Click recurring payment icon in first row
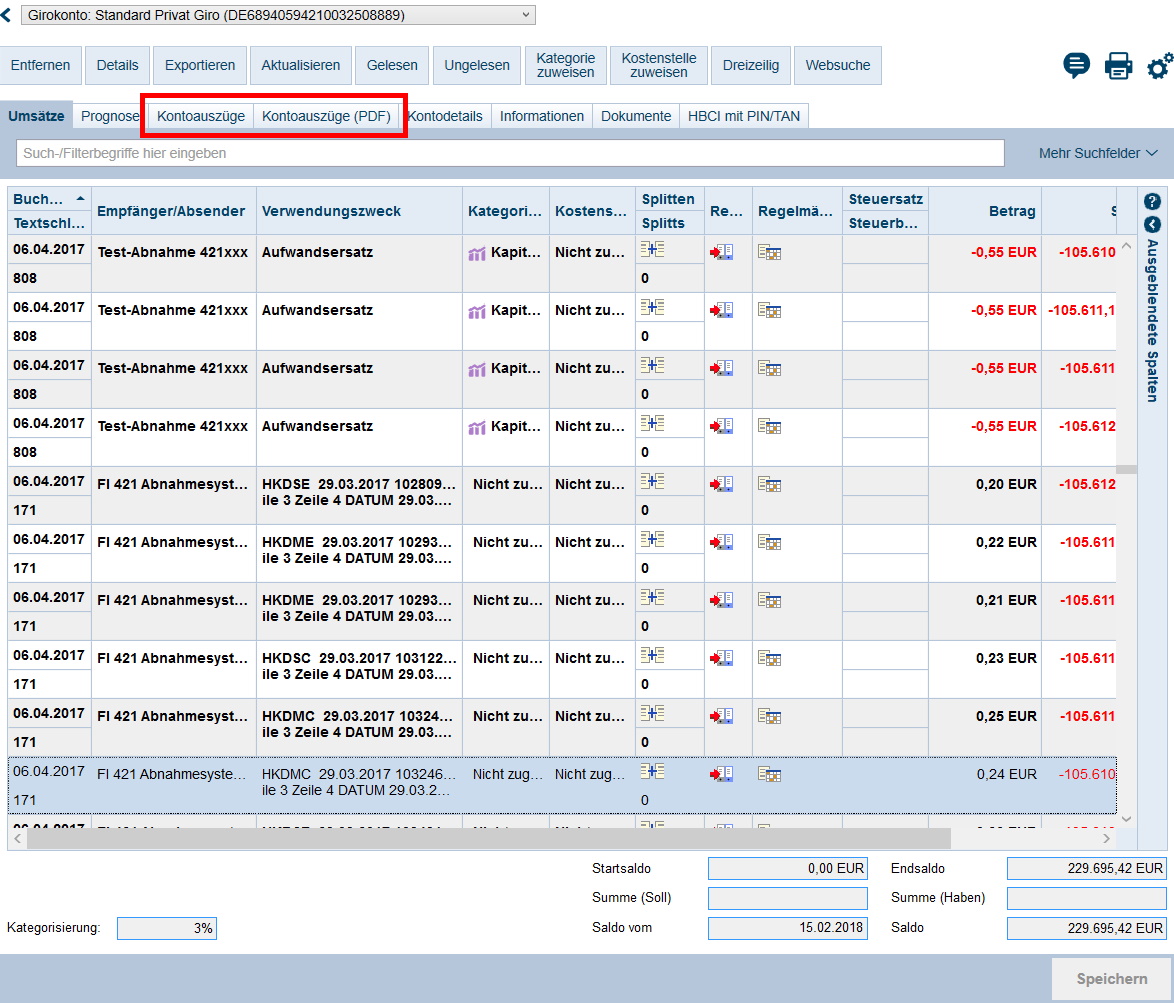Screen dimensions: 1174x1003 pos(769,253)
